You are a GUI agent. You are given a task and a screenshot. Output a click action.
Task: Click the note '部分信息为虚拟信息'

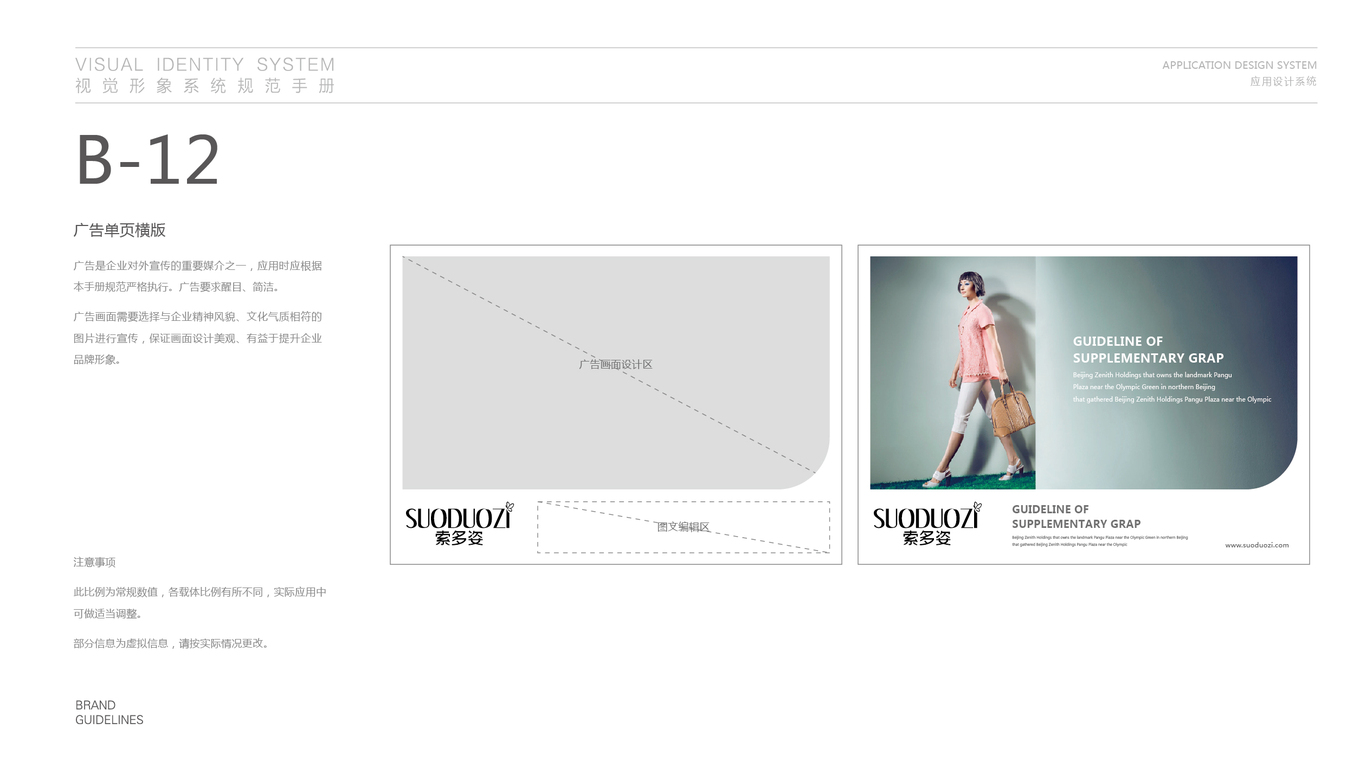(171, 643)
